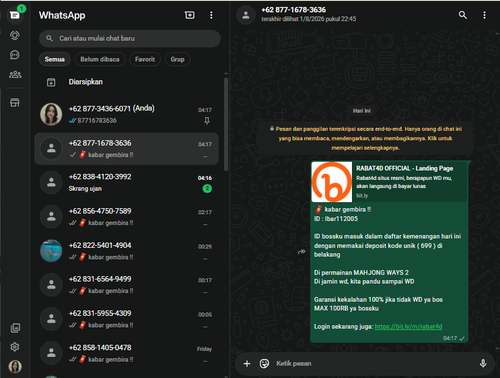
Task: Focus the Ketik pesan message field
Action: tap(373, 363)
